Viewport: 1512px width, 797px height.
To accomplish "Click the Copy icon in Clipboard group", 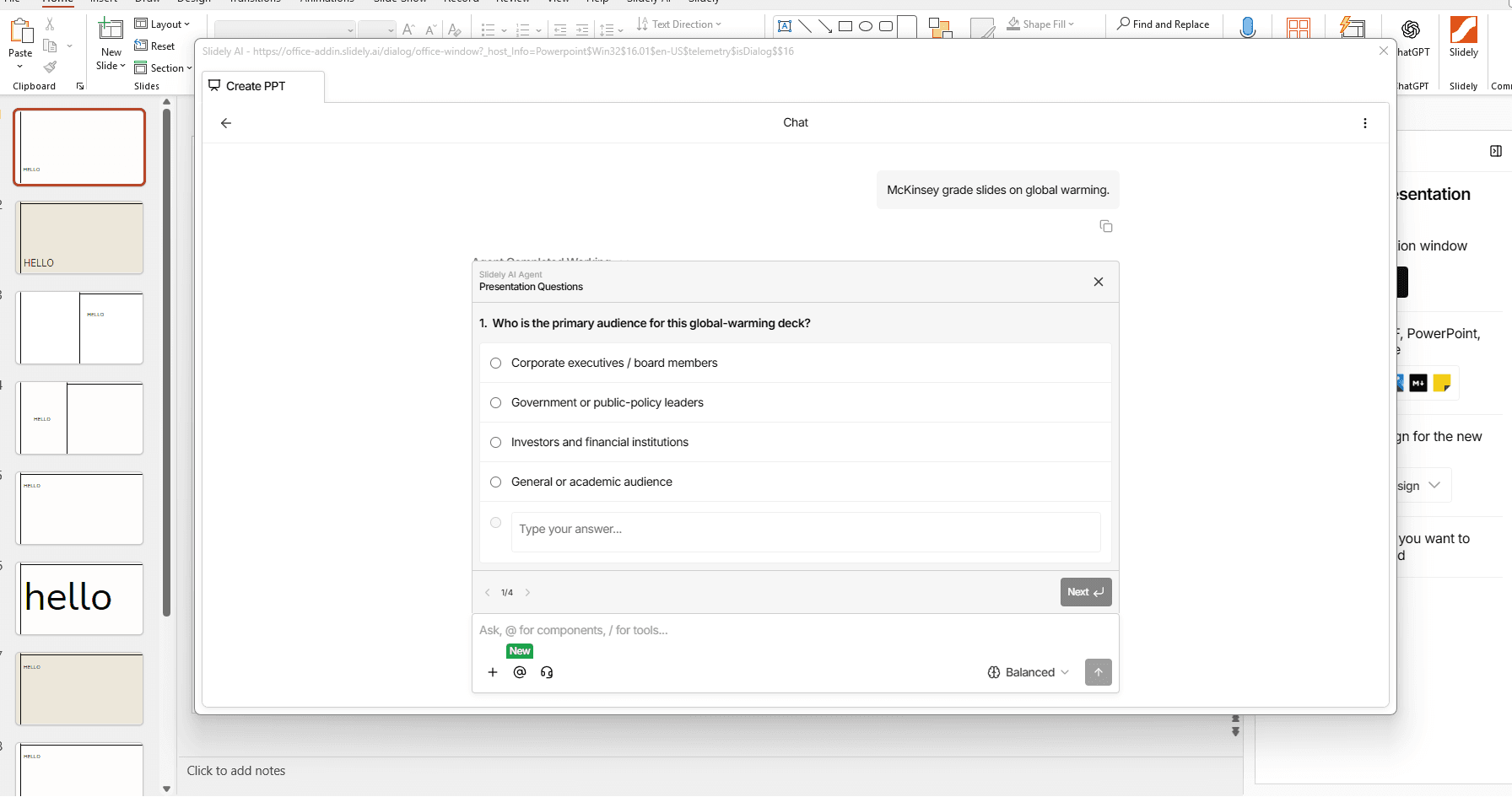I will pos(50,46).
